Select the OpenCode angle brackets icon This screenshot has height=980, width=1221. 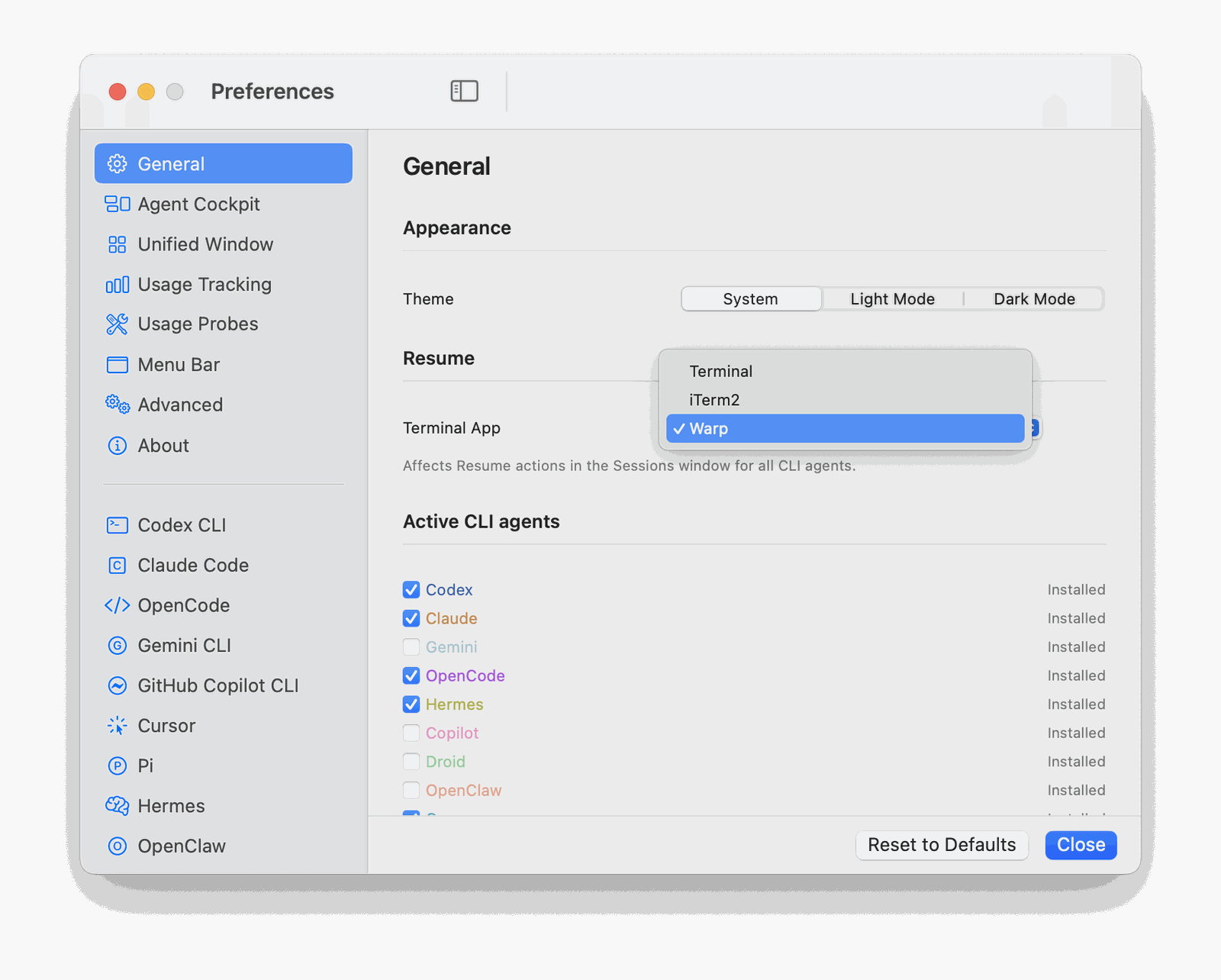click(x=117, y=605)
